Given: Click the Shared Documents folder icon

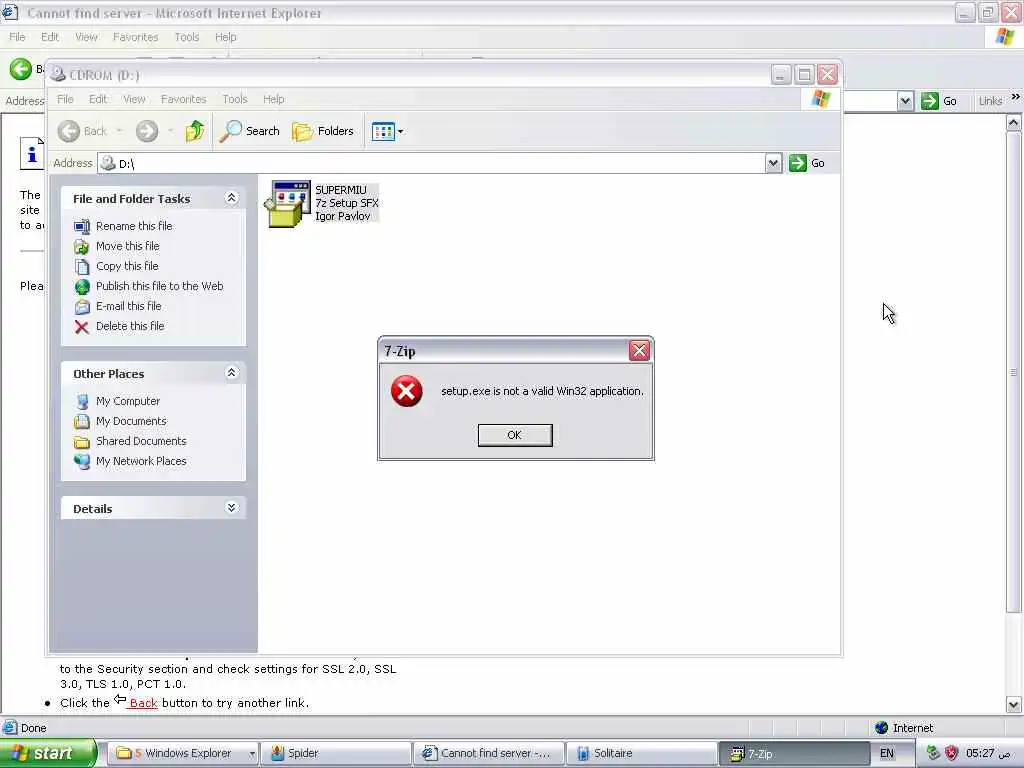Looking at the screenshot, I should click(82, 442).
